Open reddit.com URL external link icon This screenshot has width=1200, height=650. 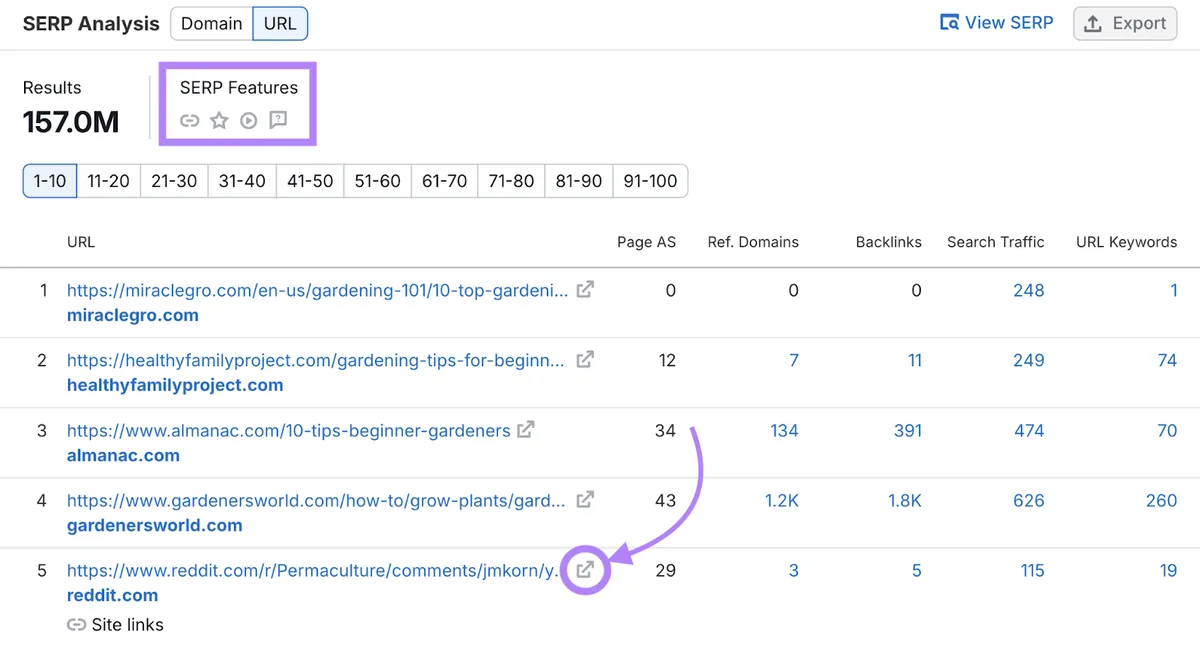[x=586, y=570]
